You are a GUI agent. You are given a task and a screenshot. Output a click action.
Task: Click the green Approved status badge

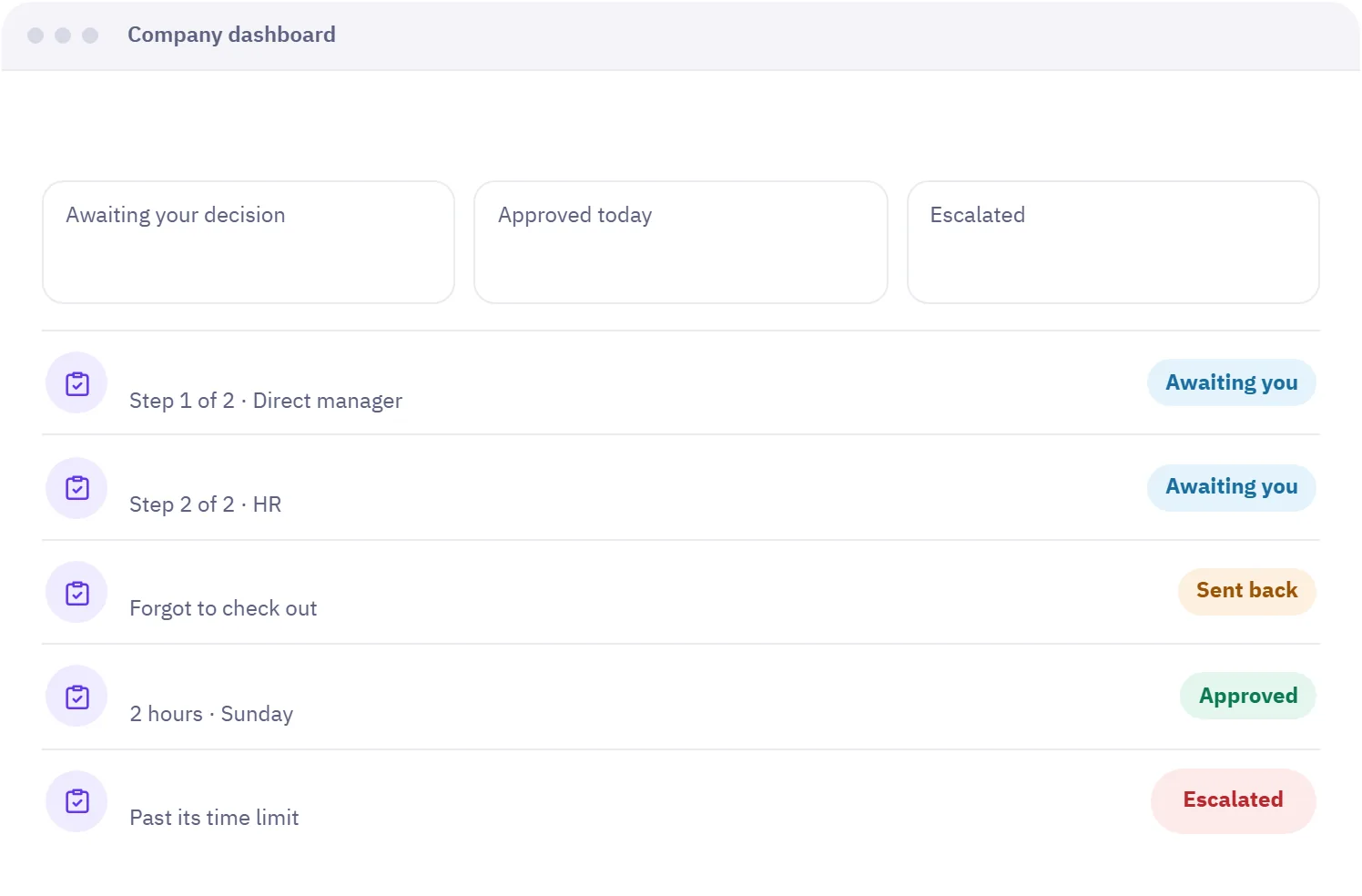(1248, 696)
